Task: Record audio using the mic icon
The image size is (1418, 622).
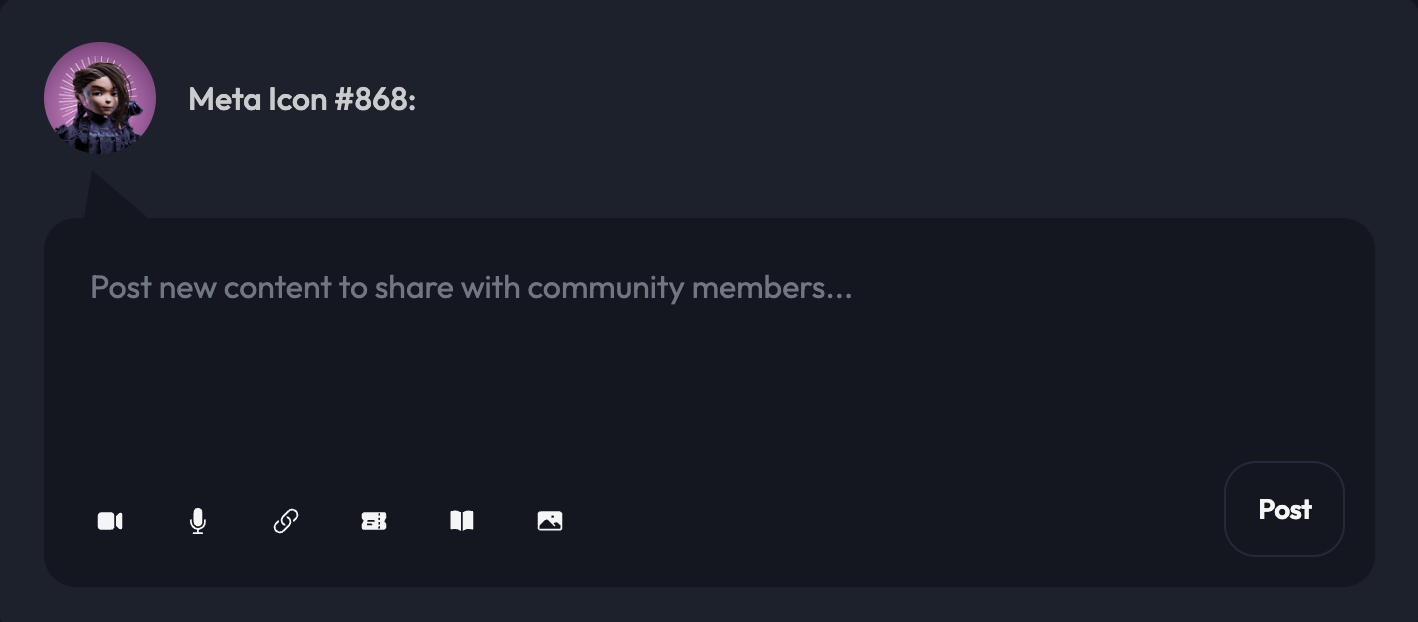Action: (198, 521)
